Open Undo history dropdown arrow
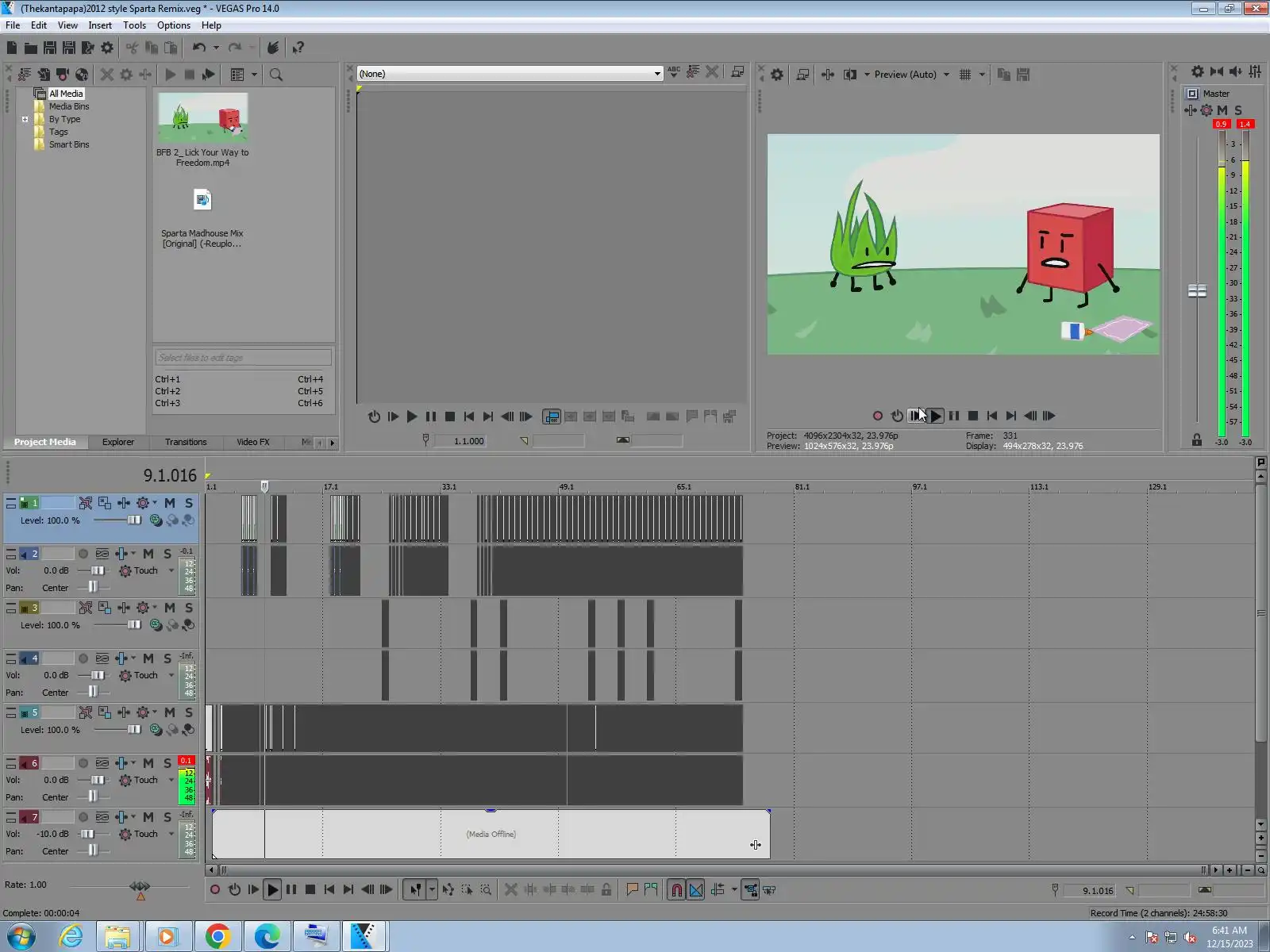Image resolution: width=1270 pixels, height=952 pixels. click(x=216, y=48)
